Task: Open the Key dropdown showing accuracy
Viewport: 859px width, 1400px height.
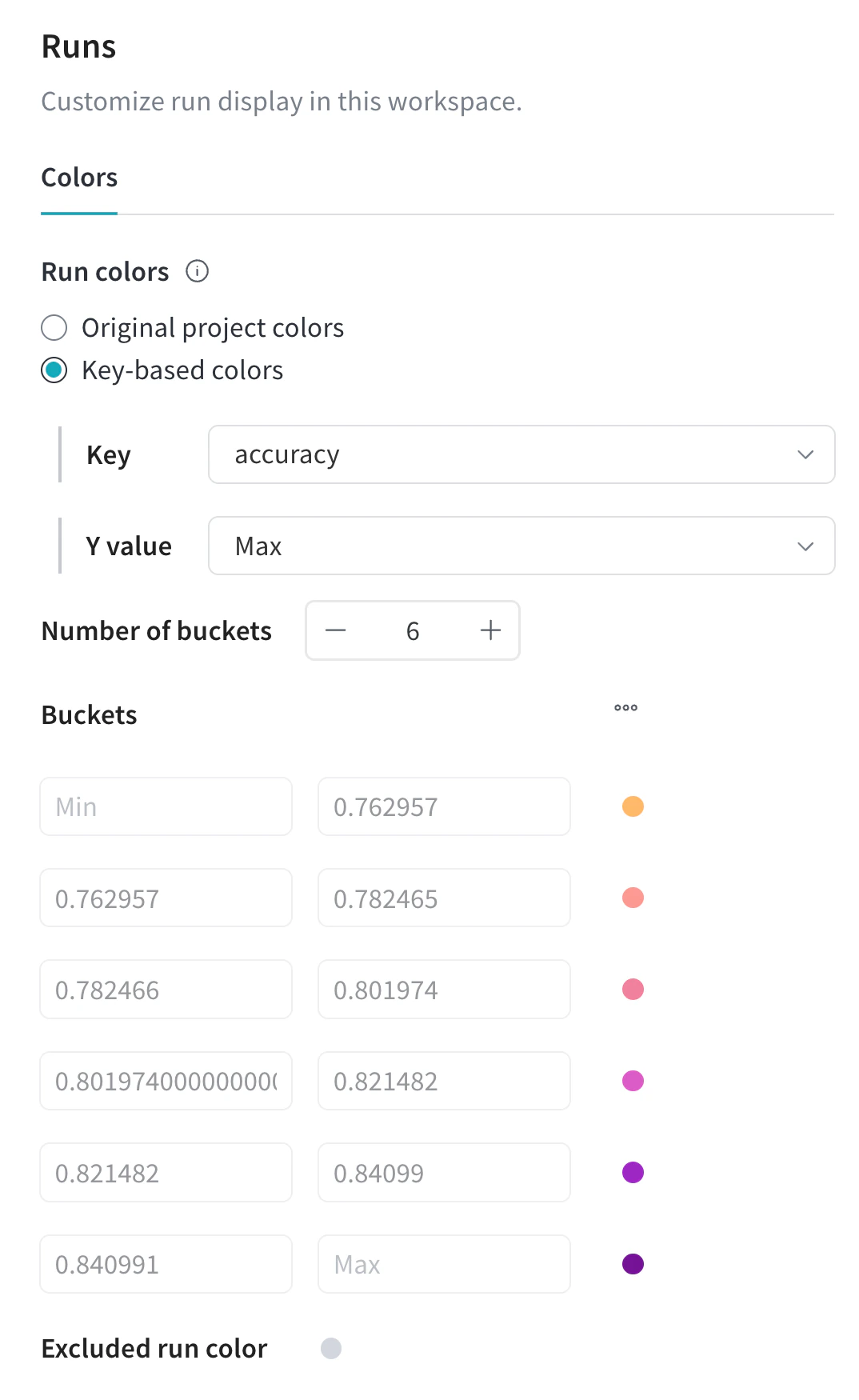Action: tap(521, 454)
